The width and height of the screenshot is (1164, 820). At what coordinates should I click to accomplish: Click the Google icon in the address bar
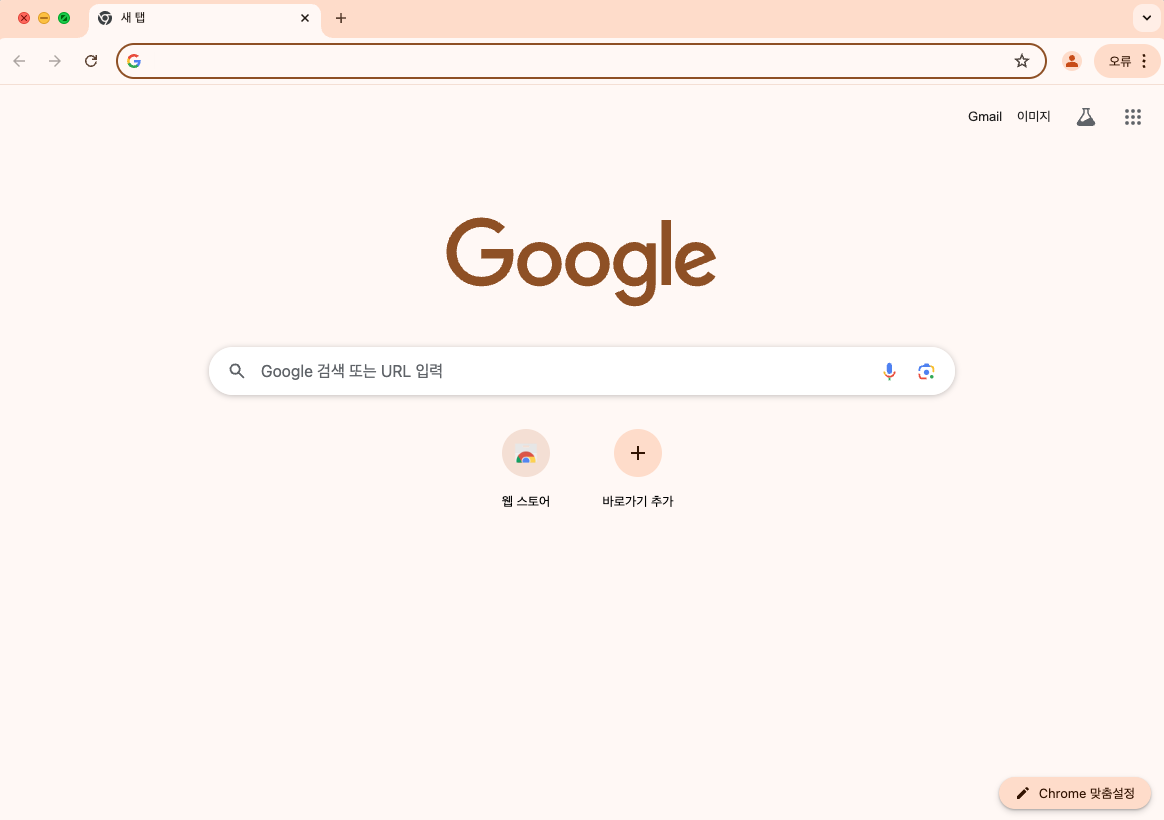pos(134,61)
